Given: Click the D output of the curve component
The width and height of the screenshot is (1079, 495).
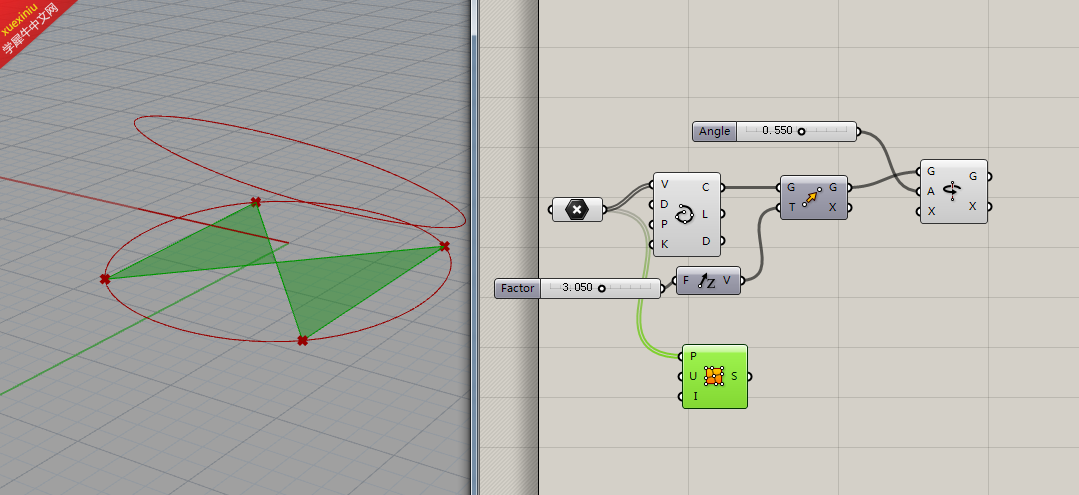Looking at the screenshot, I should click(706, 241).
